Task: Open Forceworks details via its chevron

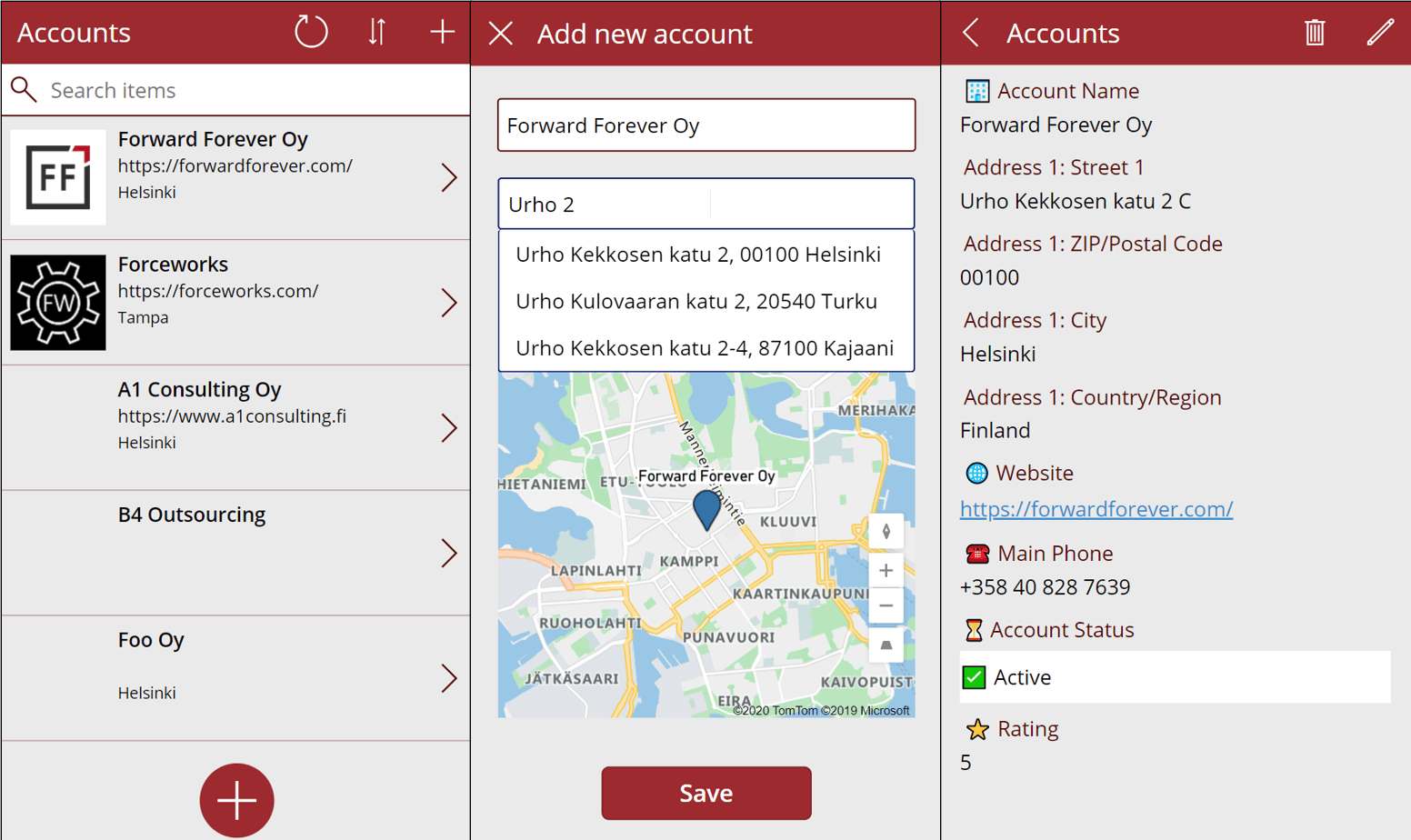Action: pyautogui.click(x=449, y=302)
